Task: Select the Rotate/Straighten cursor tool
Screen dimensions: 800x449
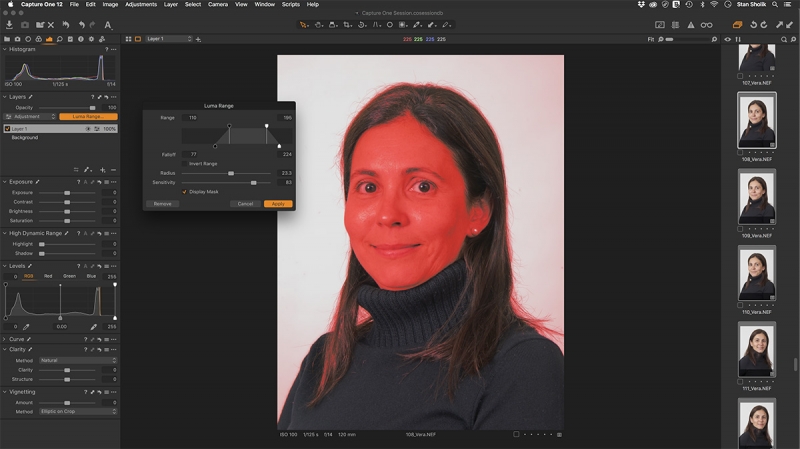Action: tap(362, 24)
